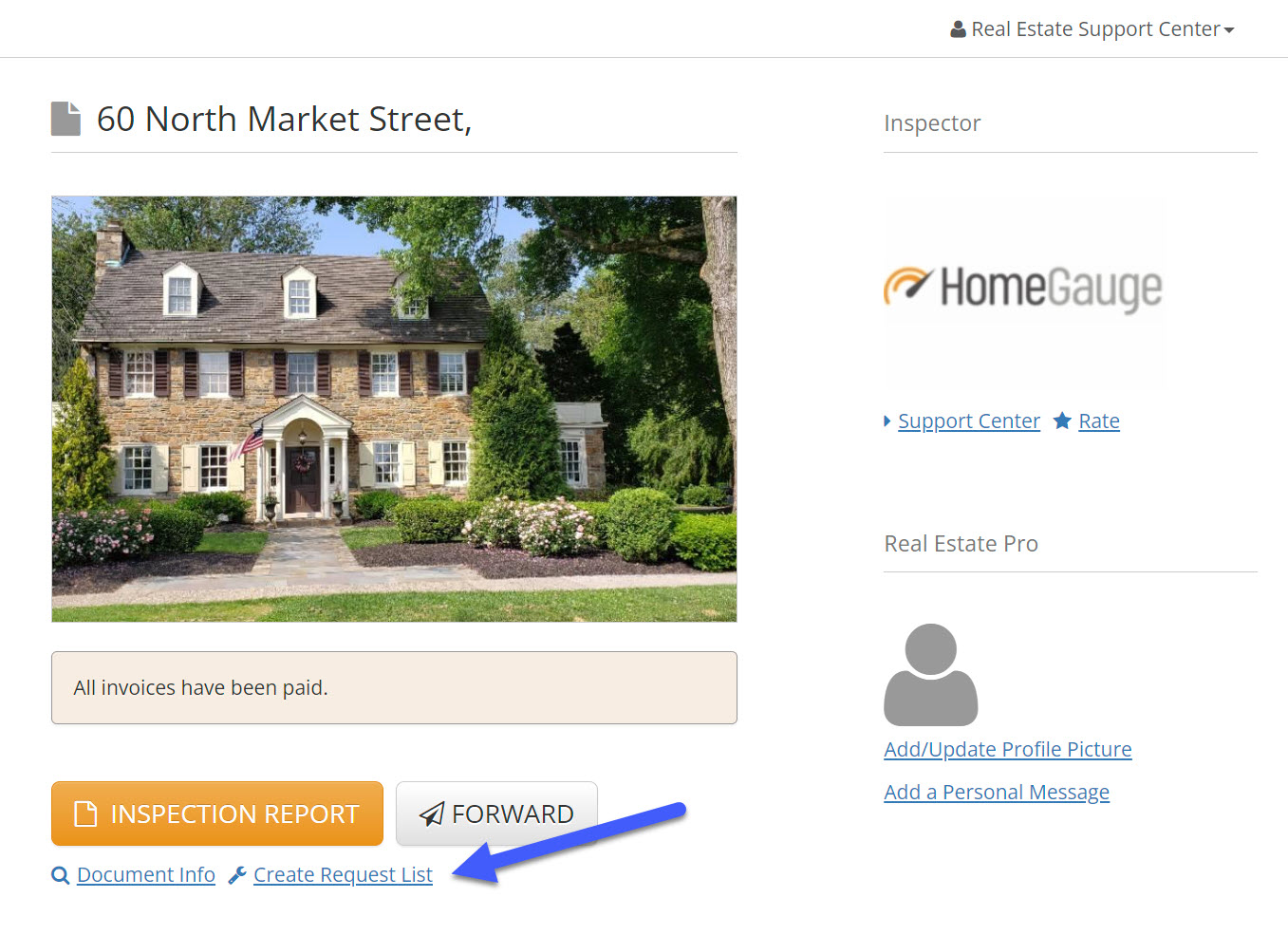The image size is (1288, 935).
Task: Click the wrench icon beside Create Request List
Action: [x=238, y=875]
